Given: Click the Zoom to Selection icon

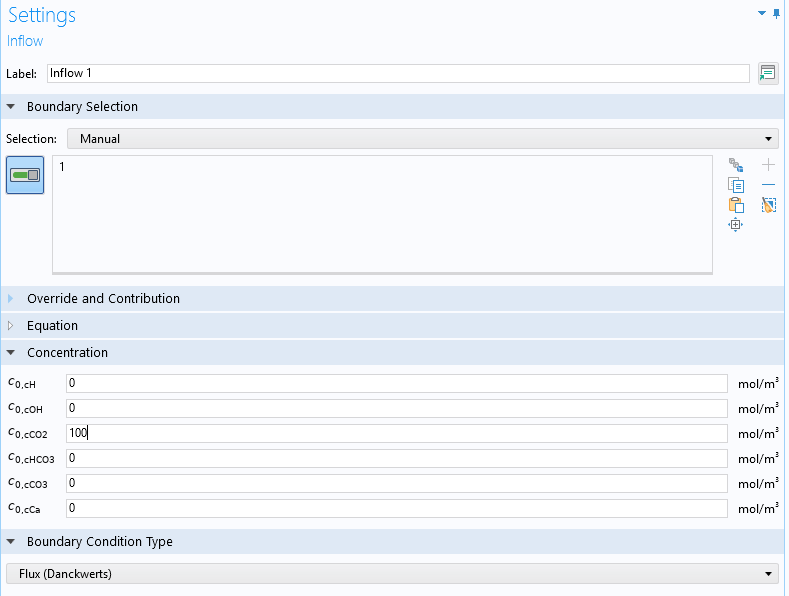Looking at the screenshot, I should [736, 225].
